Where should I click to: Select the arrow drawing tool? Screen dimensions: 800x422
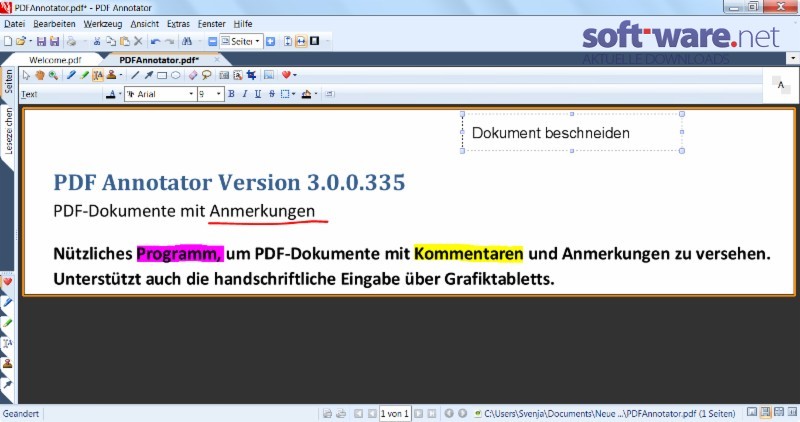click(x=148, y=76)
